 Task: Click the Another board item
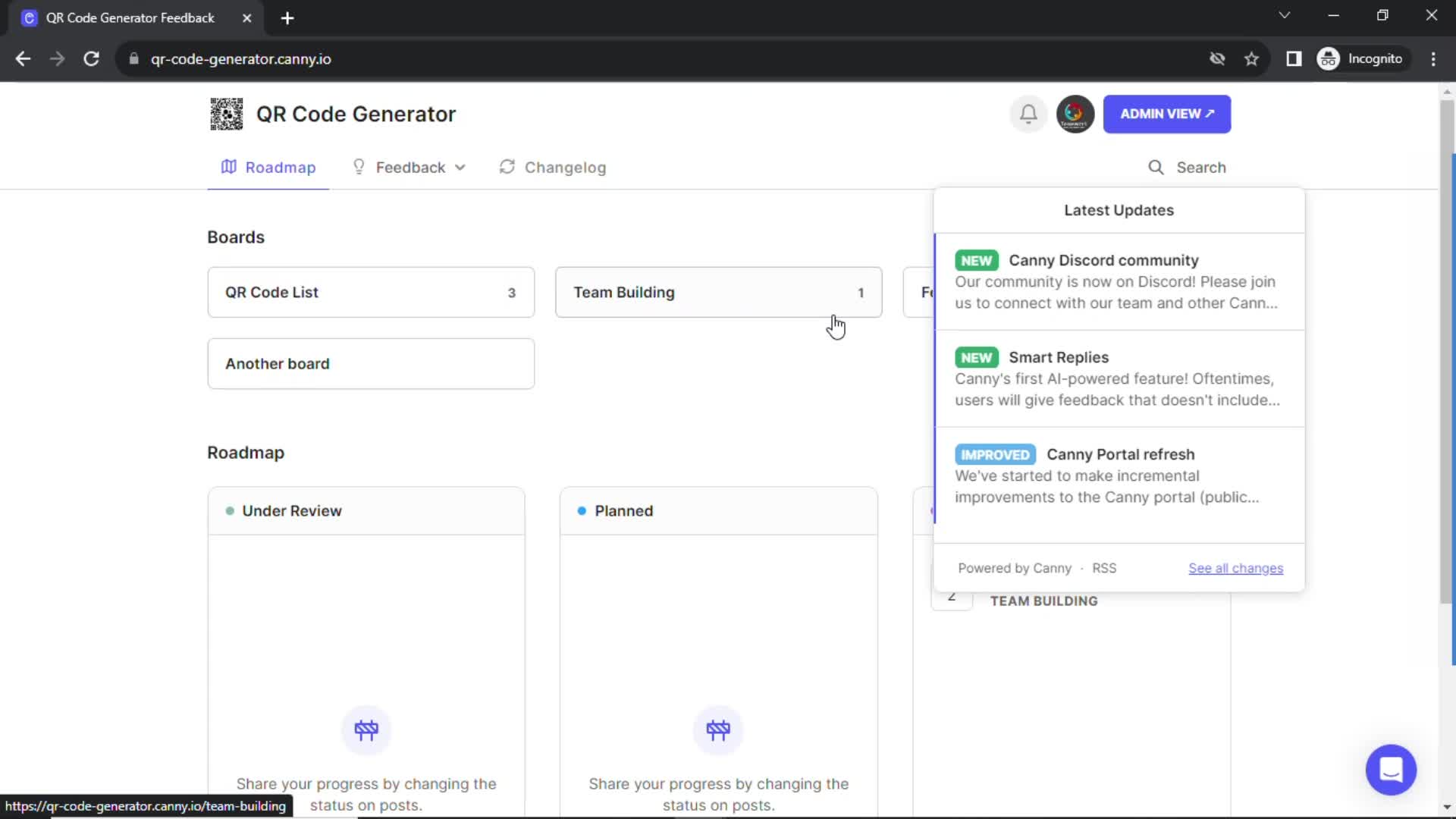(371, 363)
